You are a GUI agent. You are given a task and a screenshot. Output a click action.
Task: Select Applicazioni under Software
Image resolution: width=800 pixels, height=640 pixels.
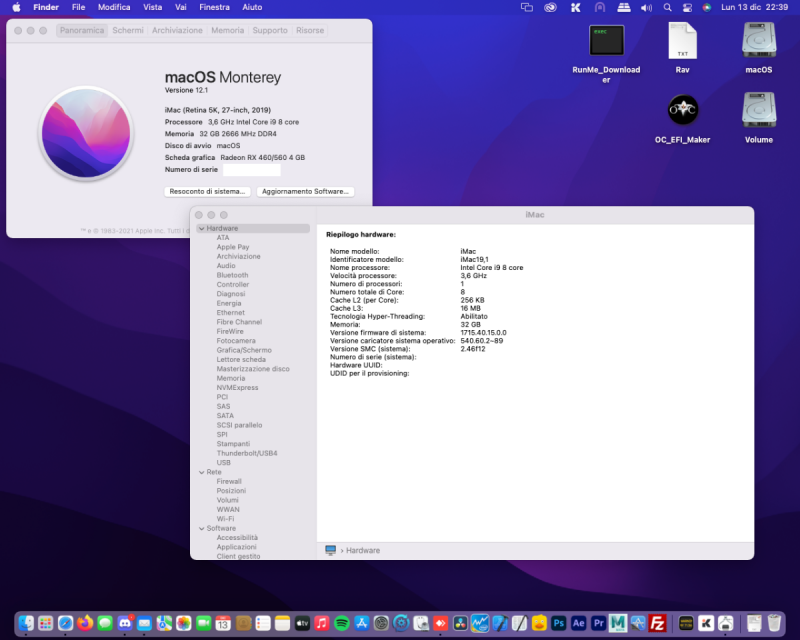point(236,547)
